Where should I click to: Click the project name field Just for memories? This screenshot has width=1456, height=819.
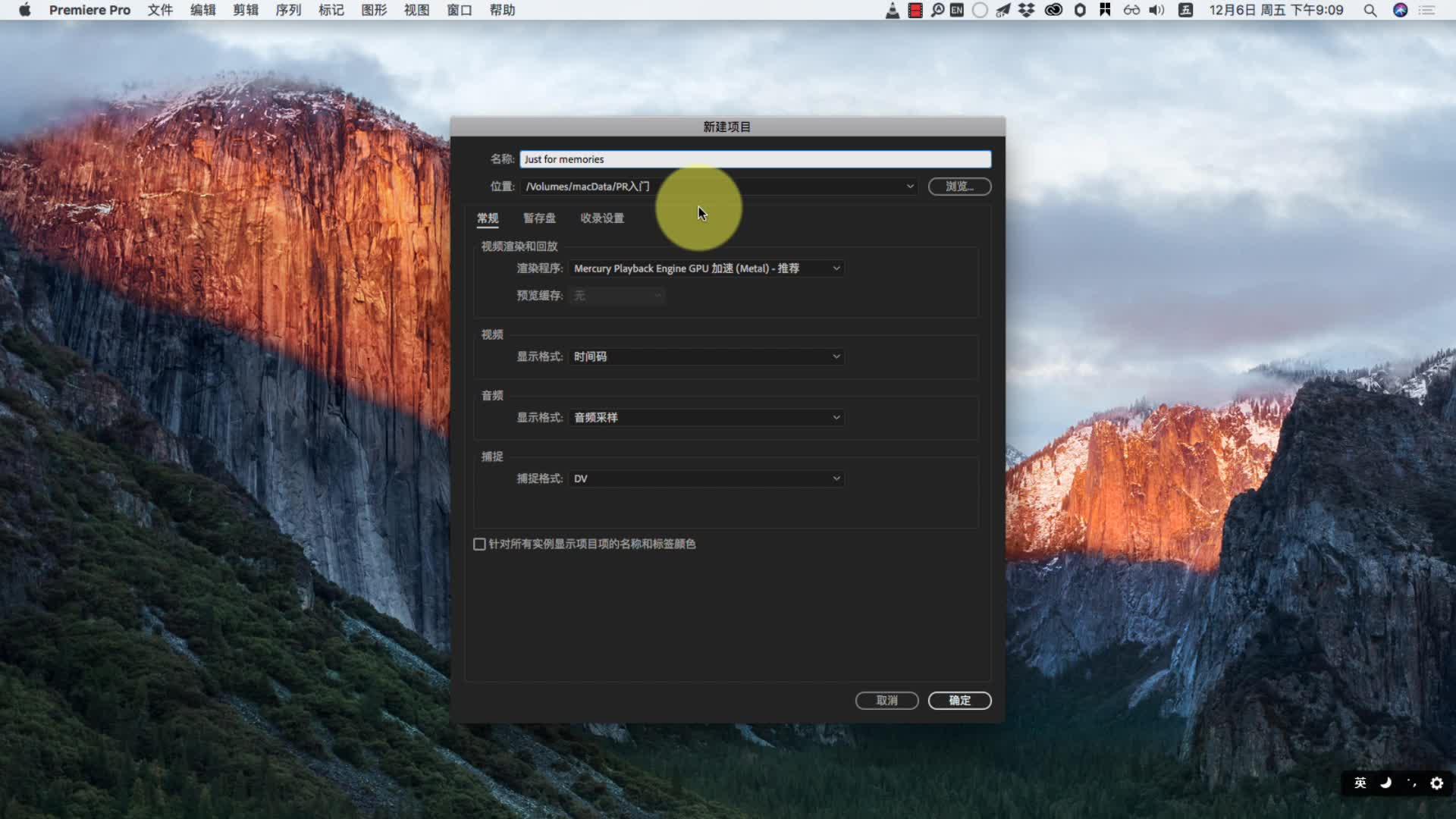coord(755,159)
